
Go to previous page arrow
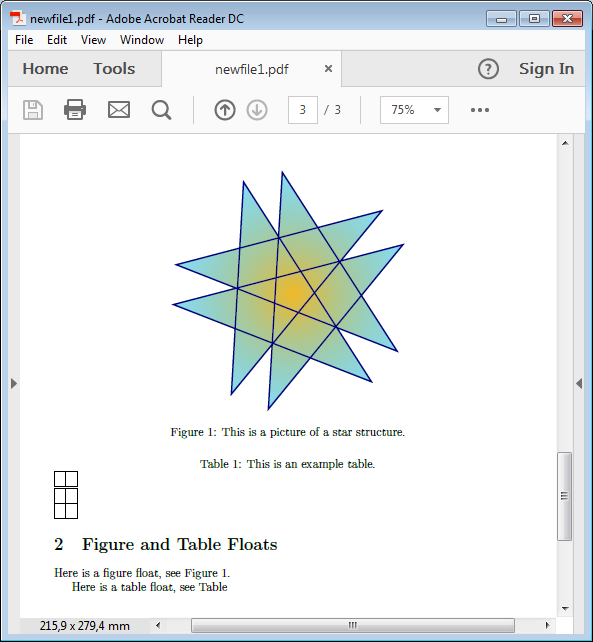pos(225,110)
